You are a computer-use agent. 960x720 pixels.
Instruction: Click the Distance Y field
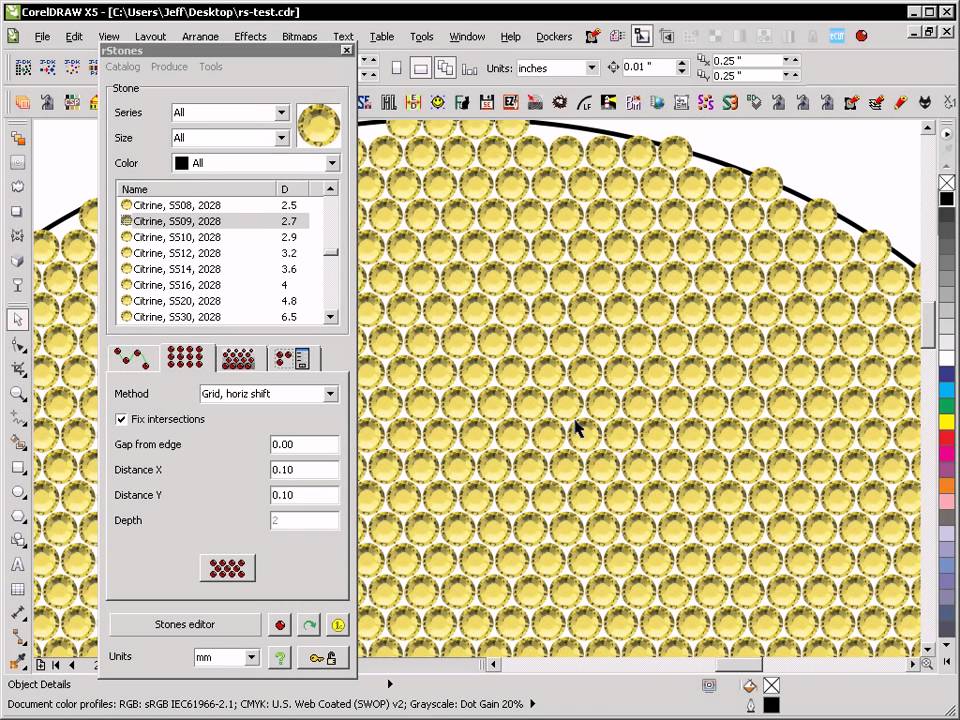click(x=304, y=495)
